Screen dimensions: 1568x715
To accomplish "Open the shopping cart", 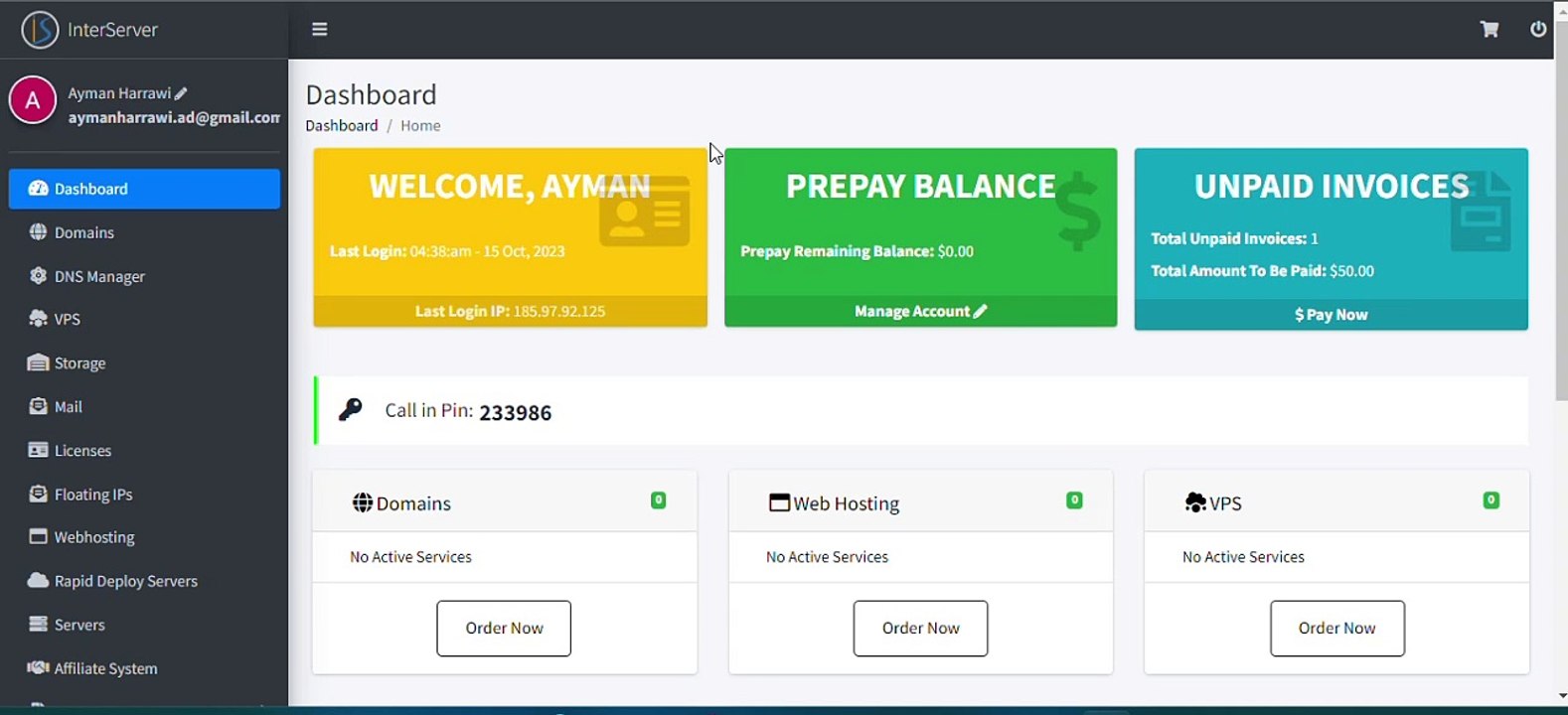I will [x=1490, y=29].
